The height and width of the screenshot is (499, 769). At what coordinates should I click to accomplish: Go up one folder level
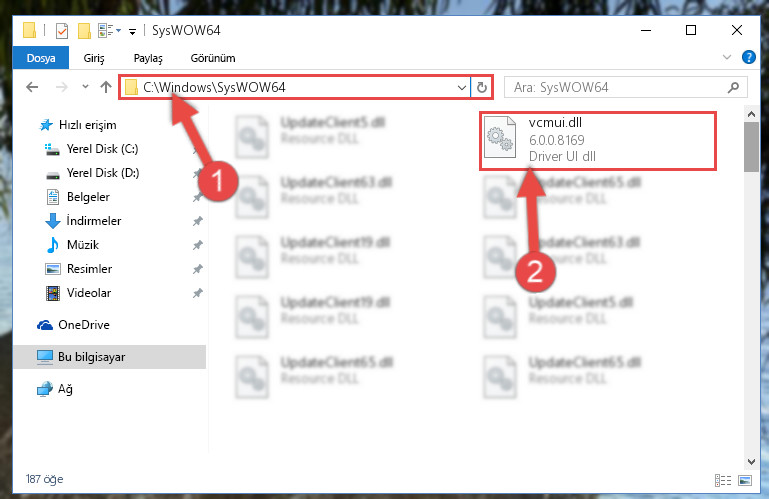[106, 87]
